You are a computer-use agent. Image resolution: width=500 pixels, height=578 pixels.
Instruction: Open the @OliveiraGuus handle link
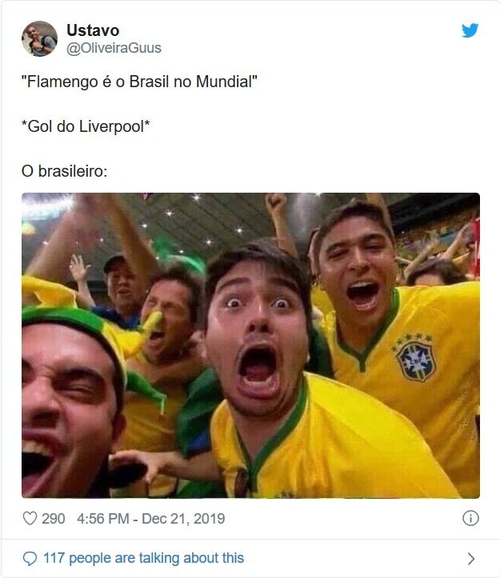click(114, 48)
